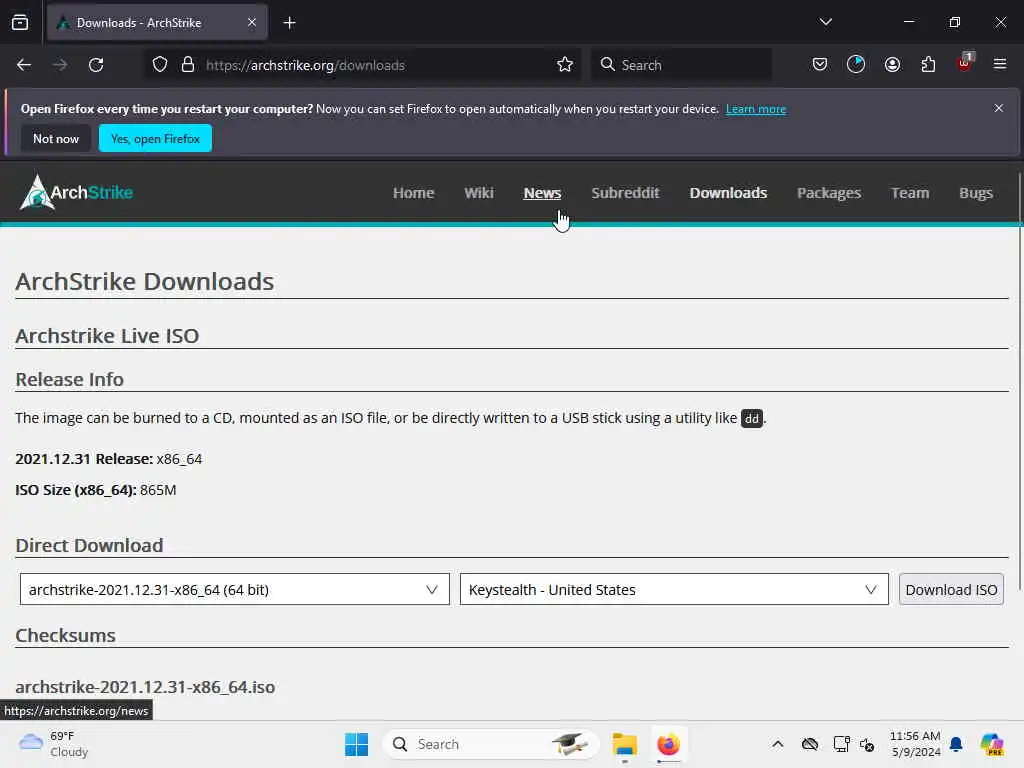
Task: Dismiss the Firefox restart notification bar
Action: (999, 108)
